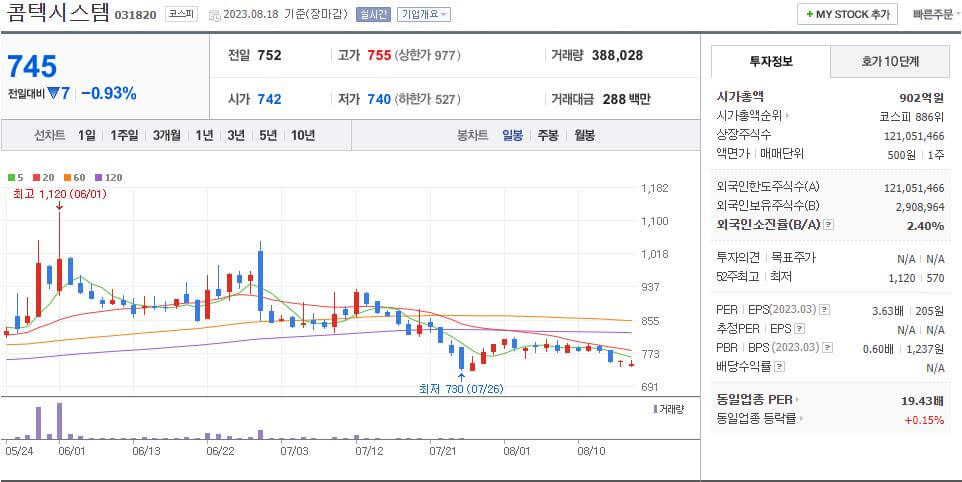Switch to the 호가10단계 tab
Image resolution: width=962 pixels, height=482 pixels.
(890, 61)
